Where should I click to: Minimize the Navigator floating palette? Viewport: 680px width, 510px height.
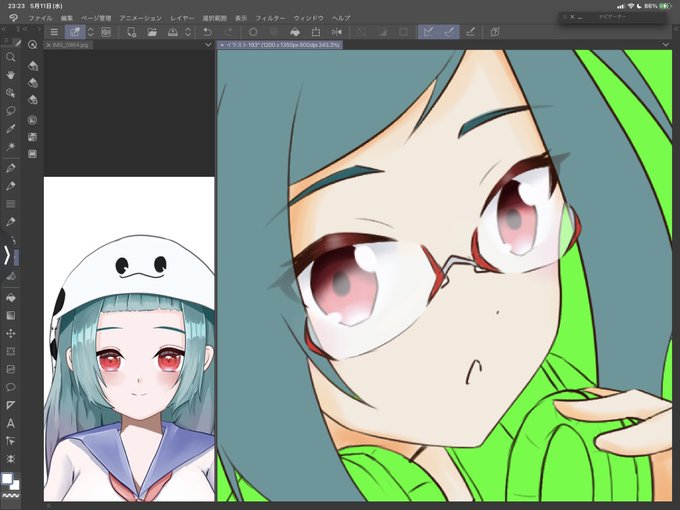click(x=580, y=17)
